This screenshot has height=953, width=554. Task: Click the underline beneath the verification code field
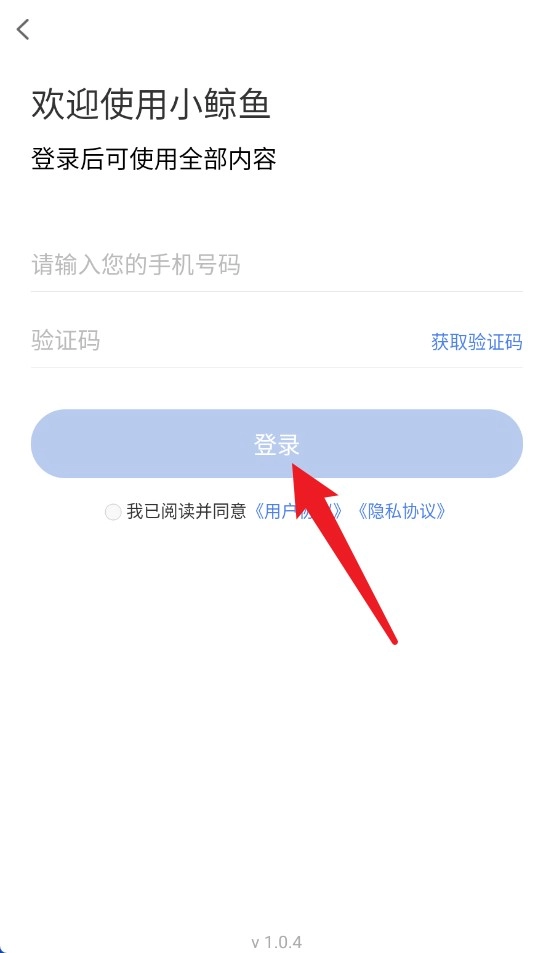coord(276,367)
